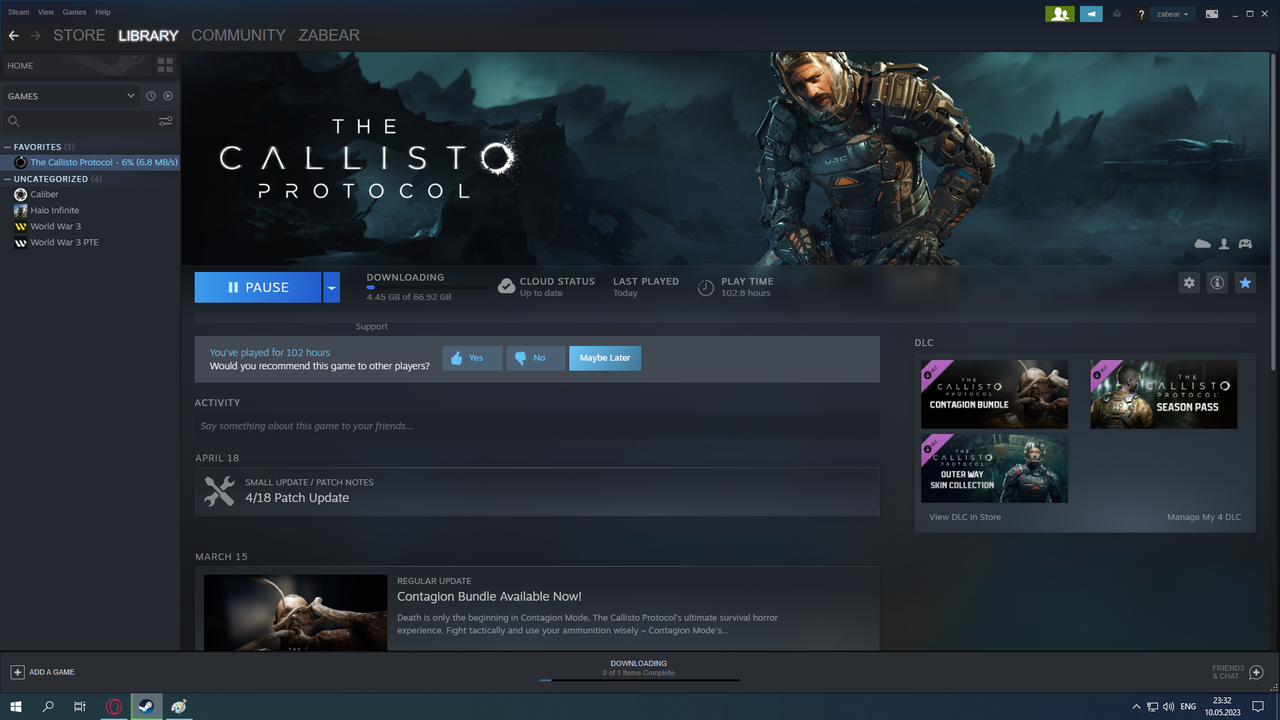
Task: Open Opera browser from taskbar
Action: tap(114, 706)
